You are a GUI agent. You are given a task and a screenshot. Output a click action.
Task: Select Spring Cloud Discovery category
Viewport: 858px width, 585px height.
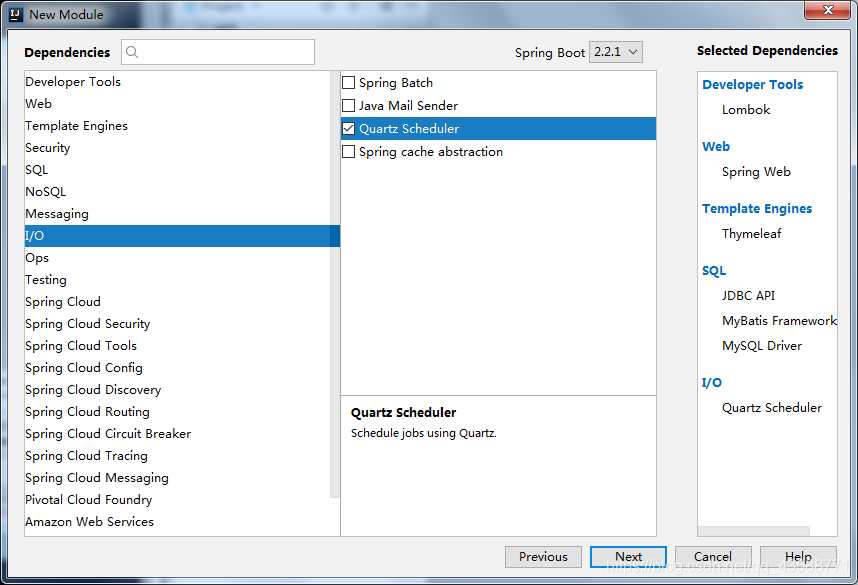pyautogui.click(x=177, y=390)
